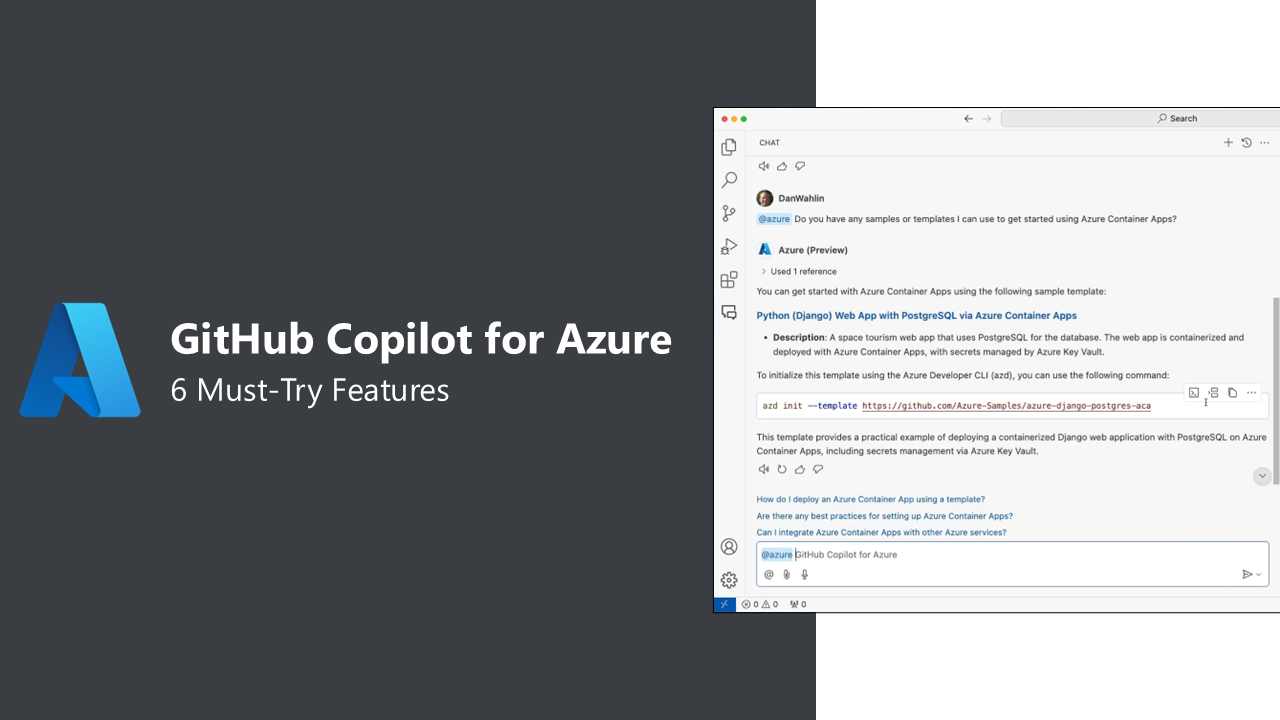Click the @azure tag in the chat input
This screenshot has height=720, width=1280.
(x=777, y=555)
